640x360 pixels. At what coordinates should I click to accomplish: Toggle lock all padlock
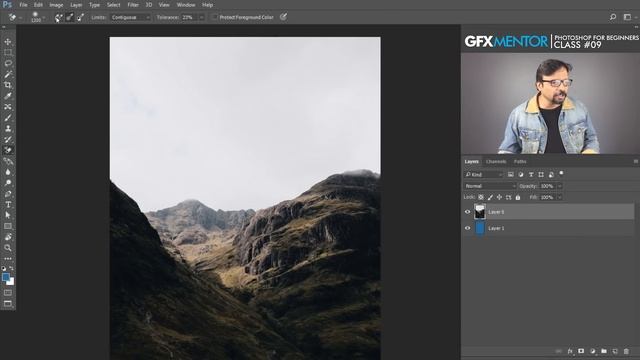click(518, 197)
